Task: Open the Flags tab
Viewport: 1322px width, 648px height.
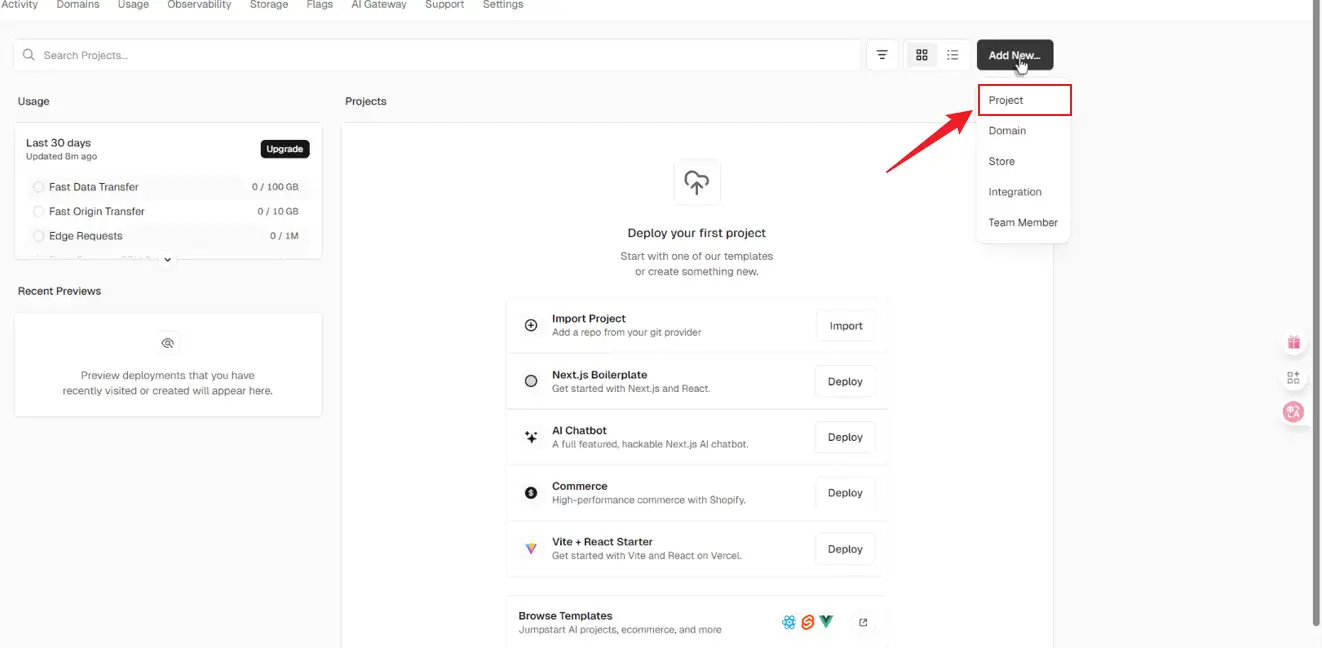Action: [320, 5]
